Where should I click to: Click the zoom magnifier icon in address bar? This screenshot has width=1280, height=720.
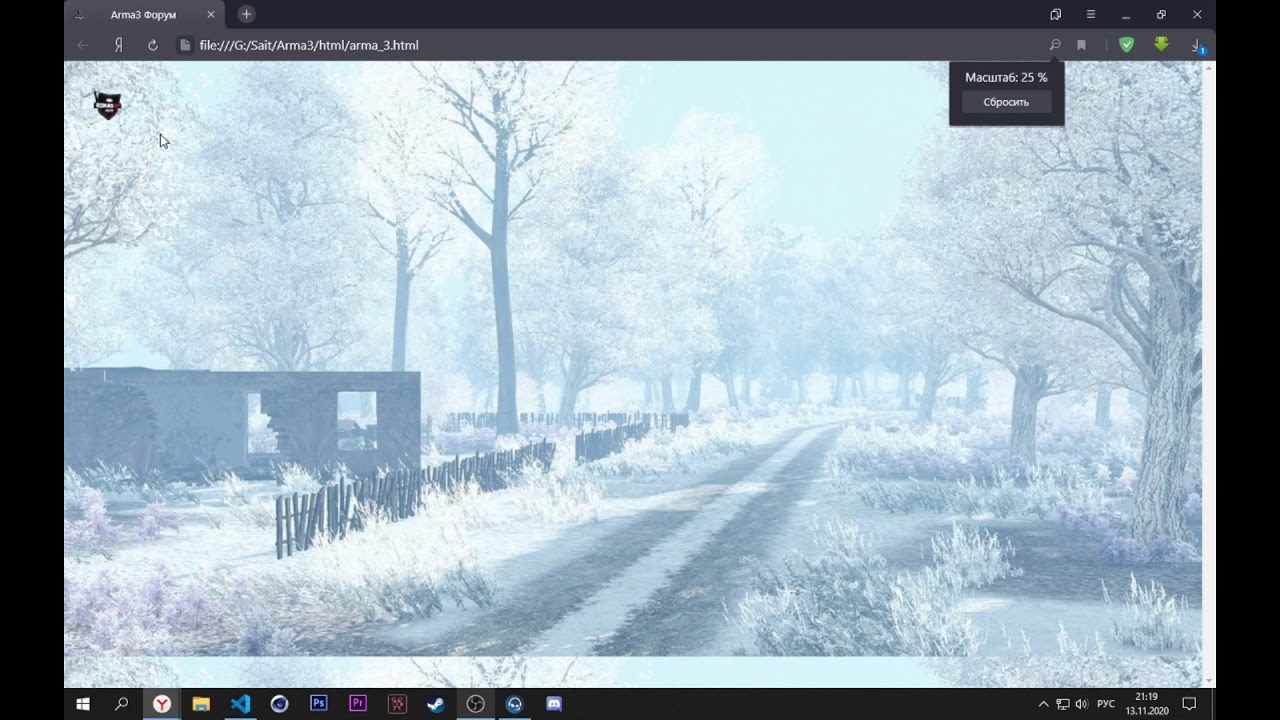pyautogui.click(x=1055, y=45)
